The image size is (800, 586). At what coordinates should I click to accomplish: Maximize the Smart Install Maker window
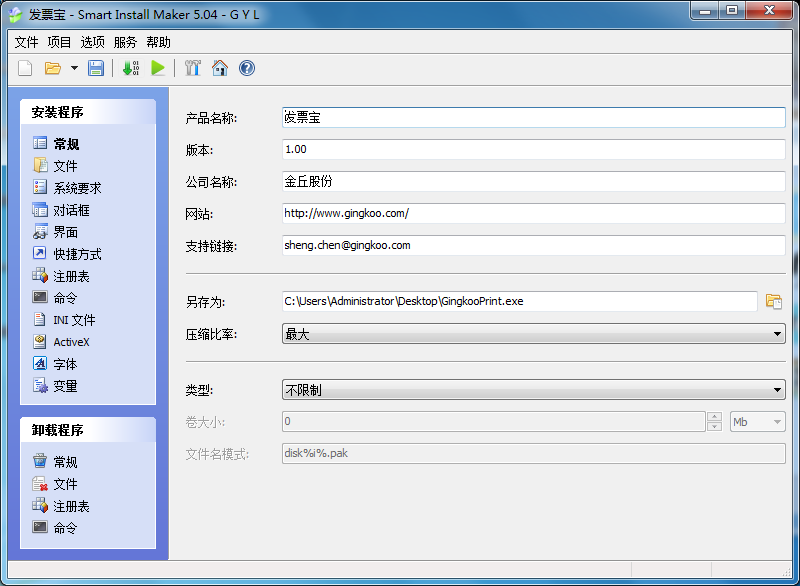(x=732, y=10)
